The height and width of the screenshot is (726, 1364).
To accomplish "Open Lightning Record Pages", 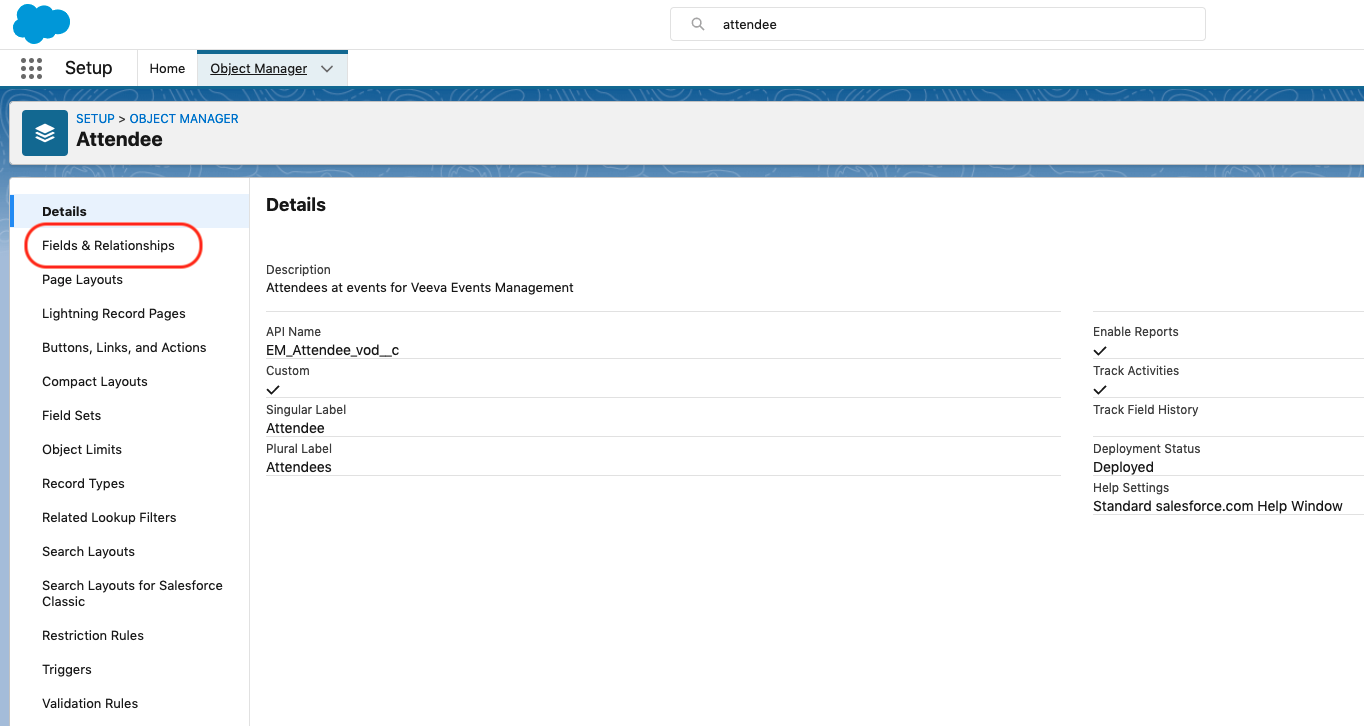I will 114,313.
